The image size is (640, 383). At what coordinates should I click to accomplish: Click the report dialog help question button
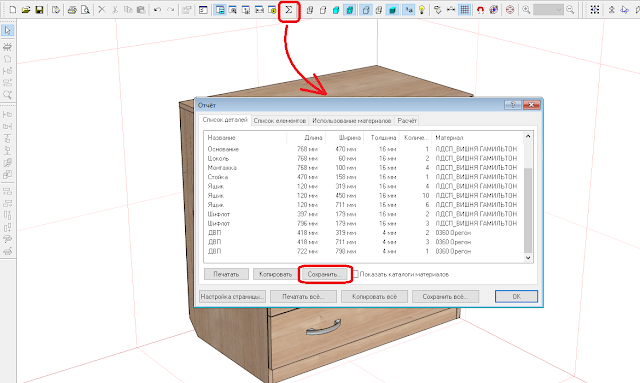(513, 105)
